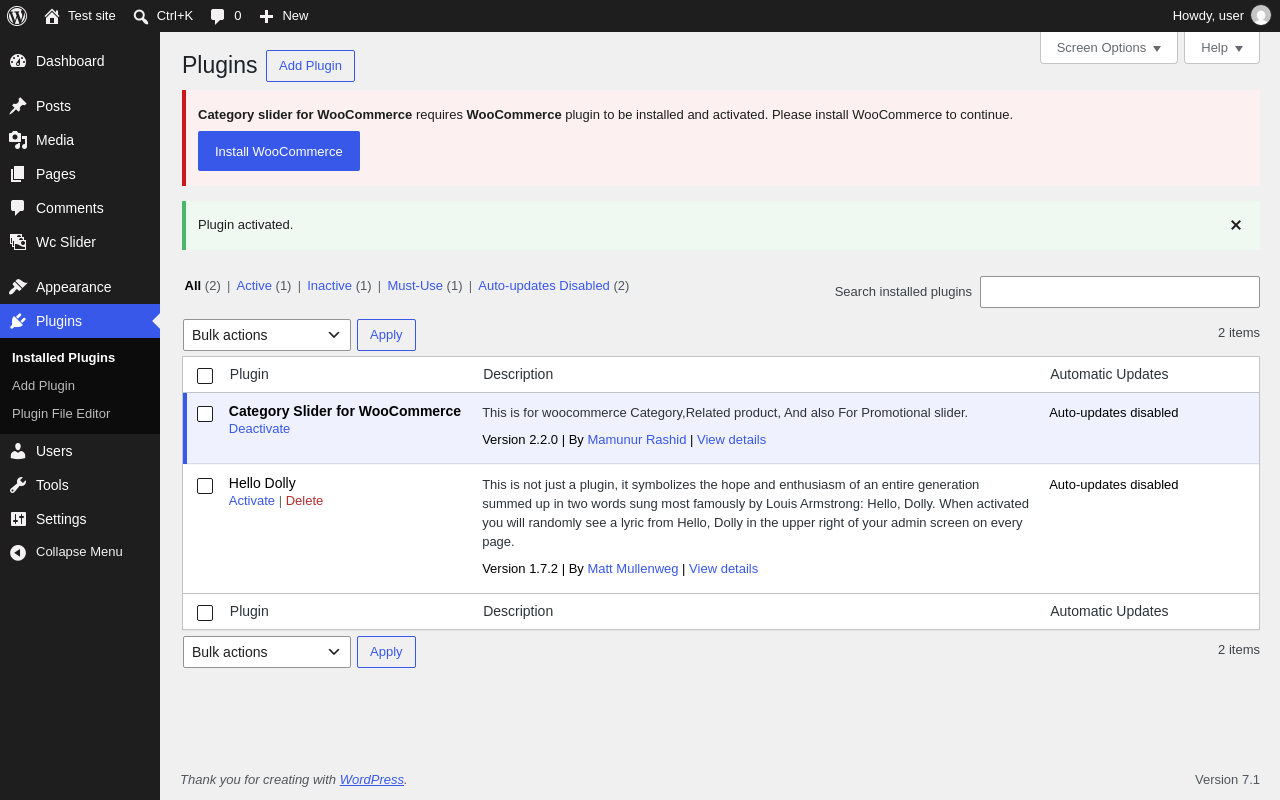The height and width of the screenshot is (800, 1280).
Task: Click the Users person icon
Action: click(18, 451)
